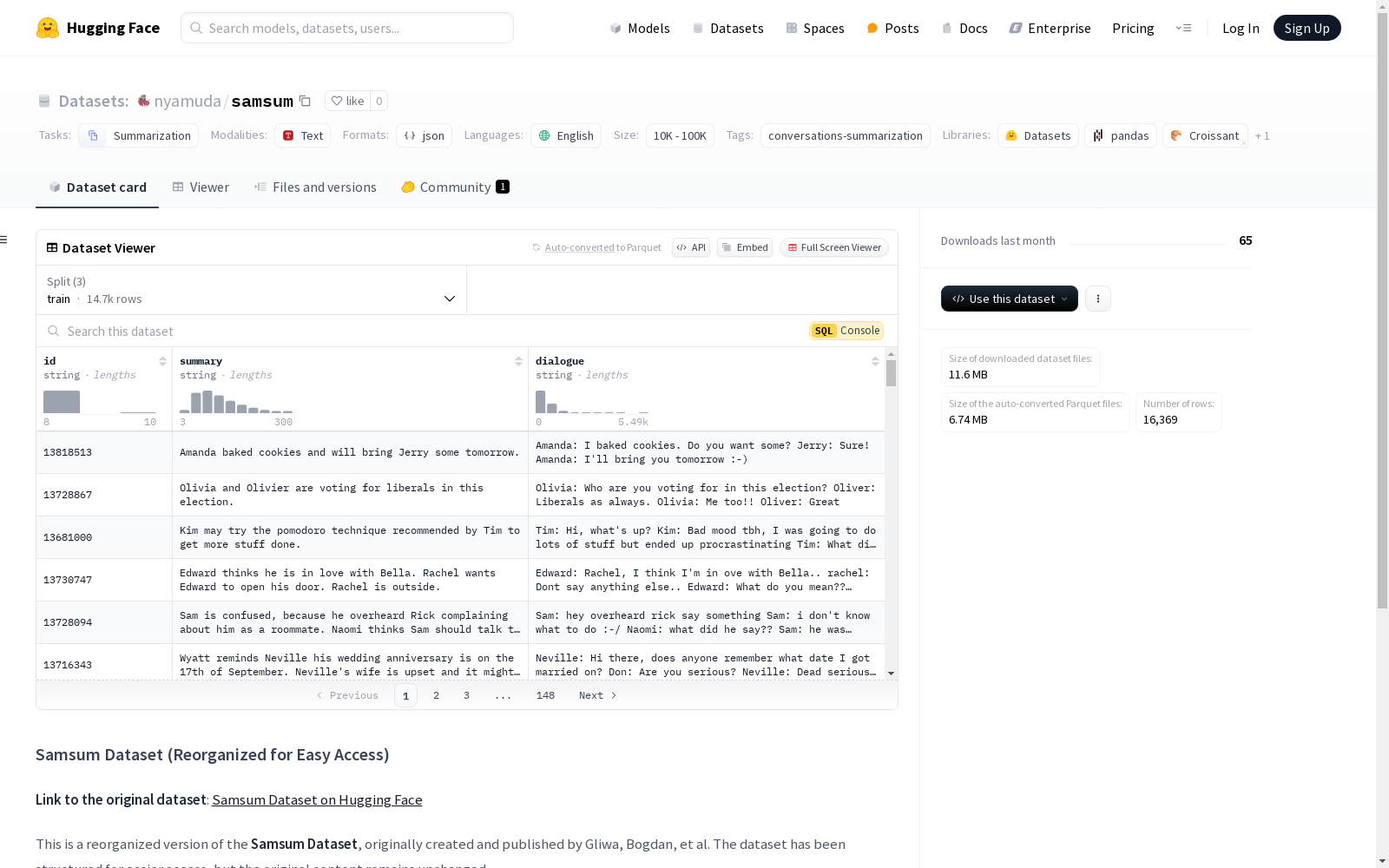Click the Summarization task tag
This screenshot has height=868, width=1389.
tap(139, 135)
